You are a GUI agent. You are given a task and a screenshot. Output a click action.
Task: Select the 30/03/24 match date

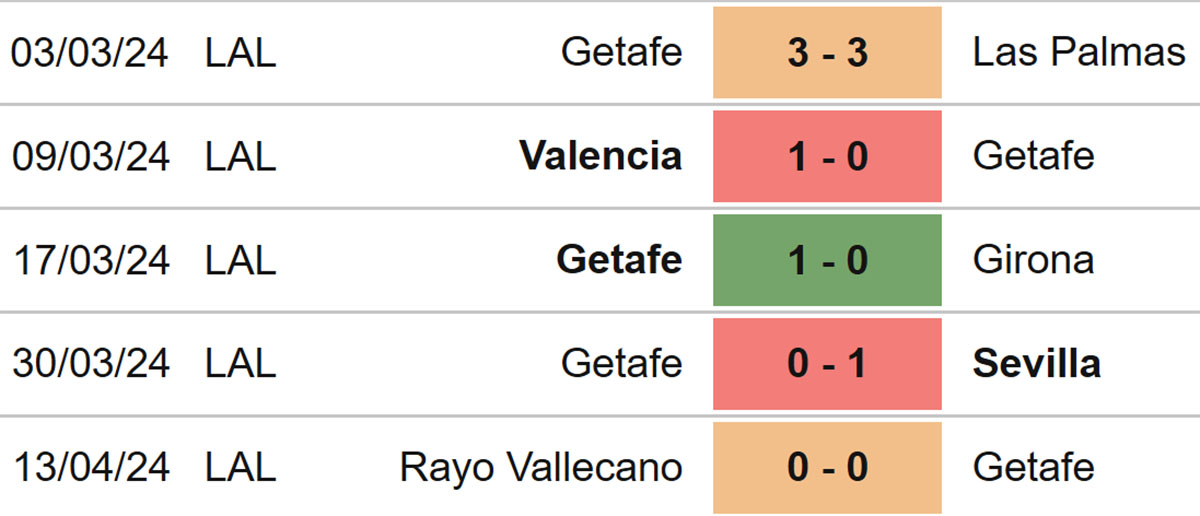point(91,364)
